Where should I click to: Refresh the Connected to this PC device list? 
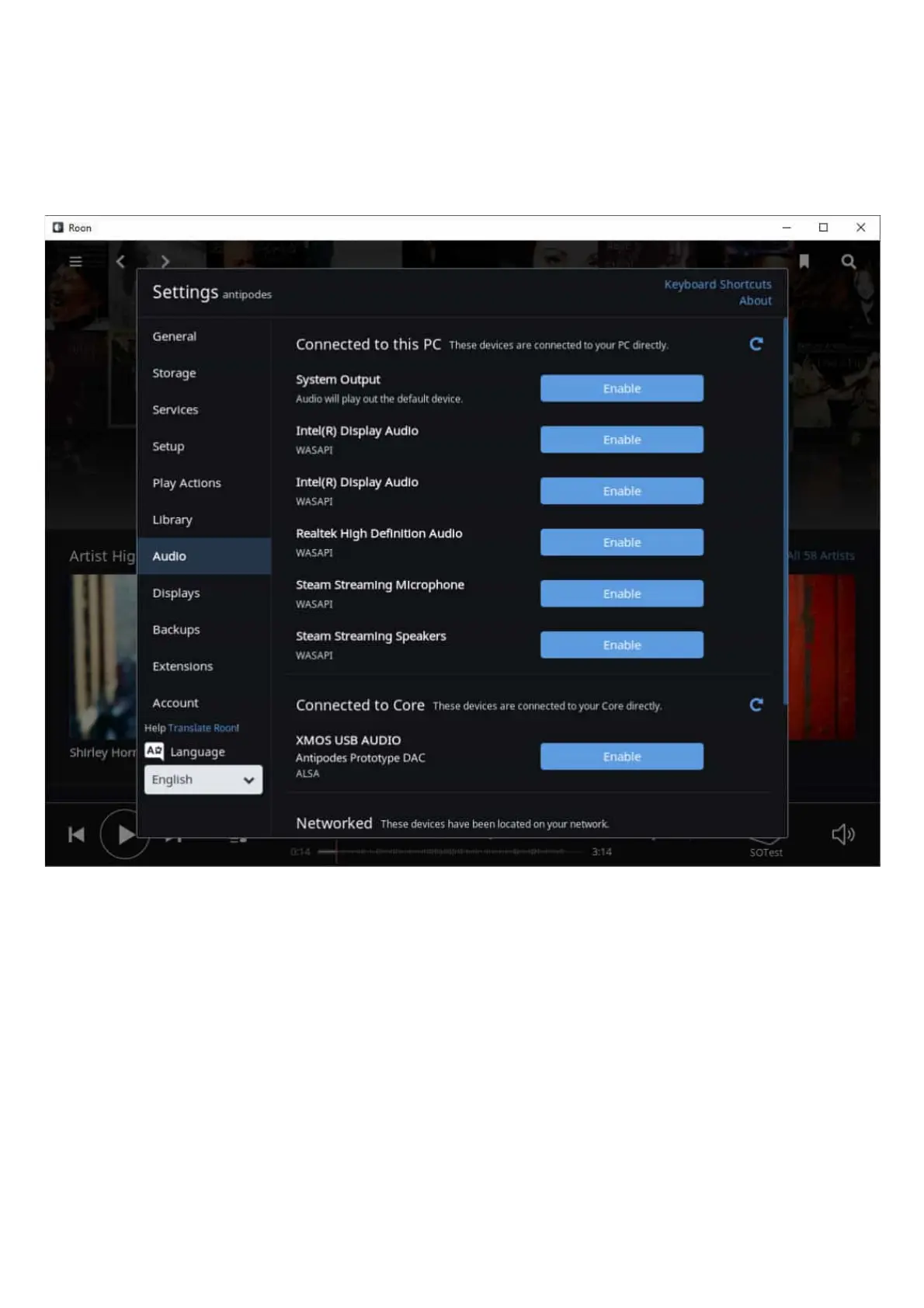point(756,344)
